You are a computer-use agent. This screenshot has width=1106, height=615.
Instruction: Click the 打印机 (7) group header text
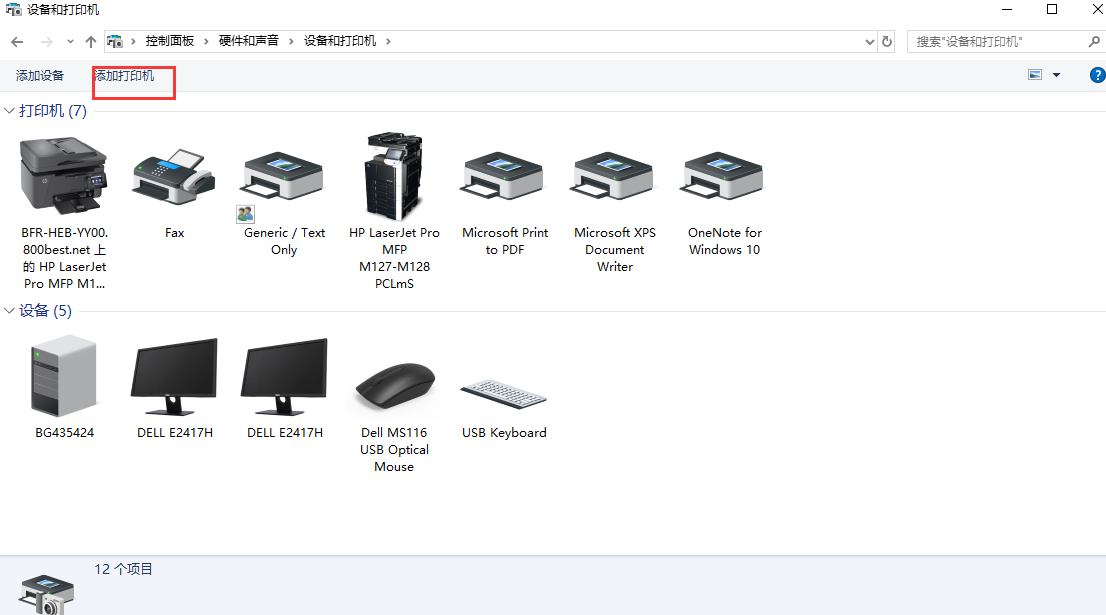53,111
